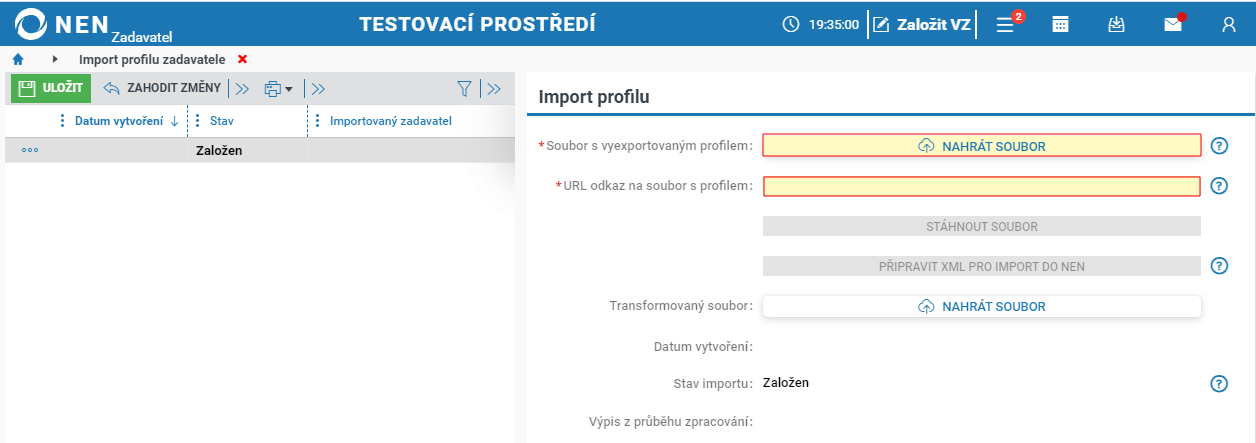Open help next to profile file upload
The height and width of the screenshot is (443, 1256).
pos(1218,146)
